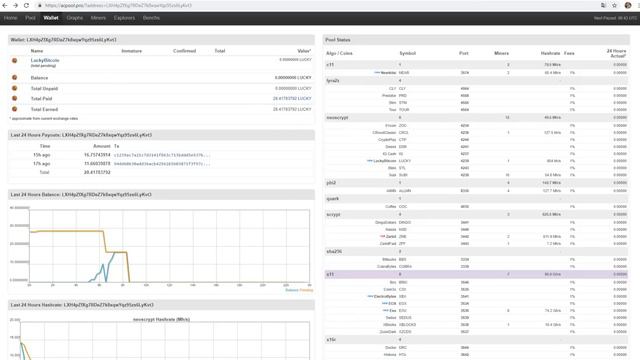Screen dimensions: 640x360
Task: Click the coin icon beside Total Paid
Action: [14, 98]
